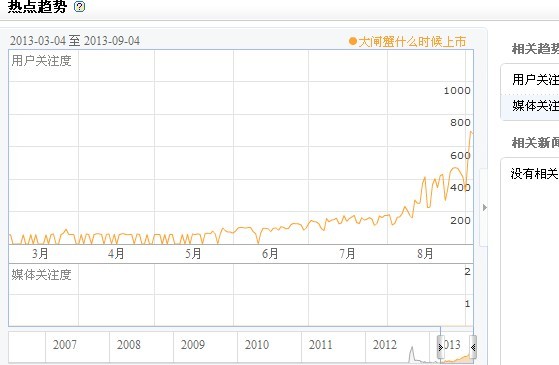This screenshot has width=559, height=365.
Task: Select the 大闸蟹什么时候上市 legend label
Action: tap(412, 42)
